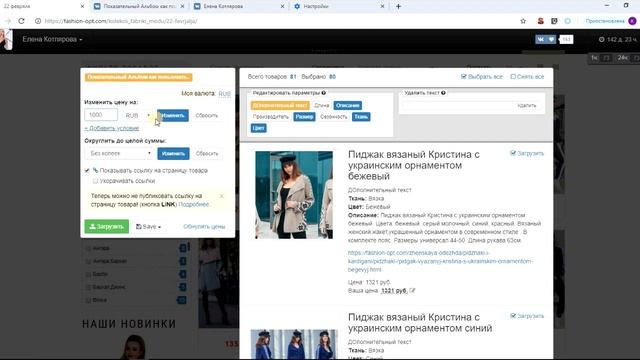Viewport: 640px width, 360px height.
Task: Focus the Удалить текст input field
Action: pos(456,106)
